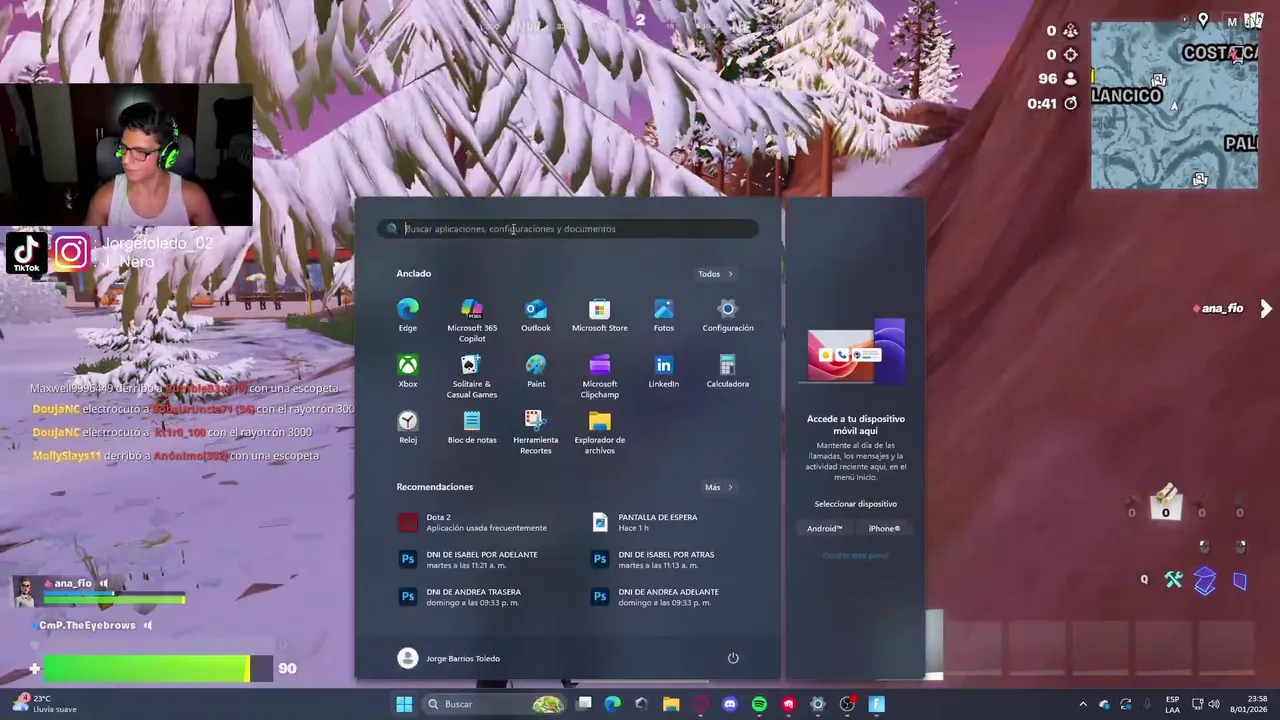This screenshot has width=1280, height=720.
Task: Open the LinkedIn app
Action: pos(664,372)
